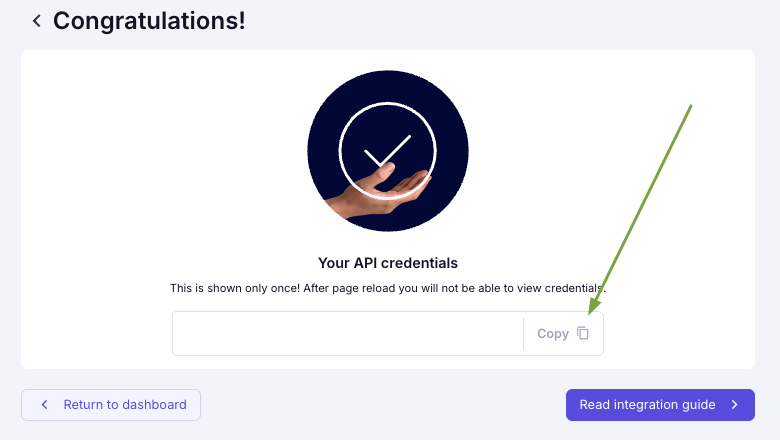Click the 'Read integration guide' text label
780x440 pixels.
point(647,405)
